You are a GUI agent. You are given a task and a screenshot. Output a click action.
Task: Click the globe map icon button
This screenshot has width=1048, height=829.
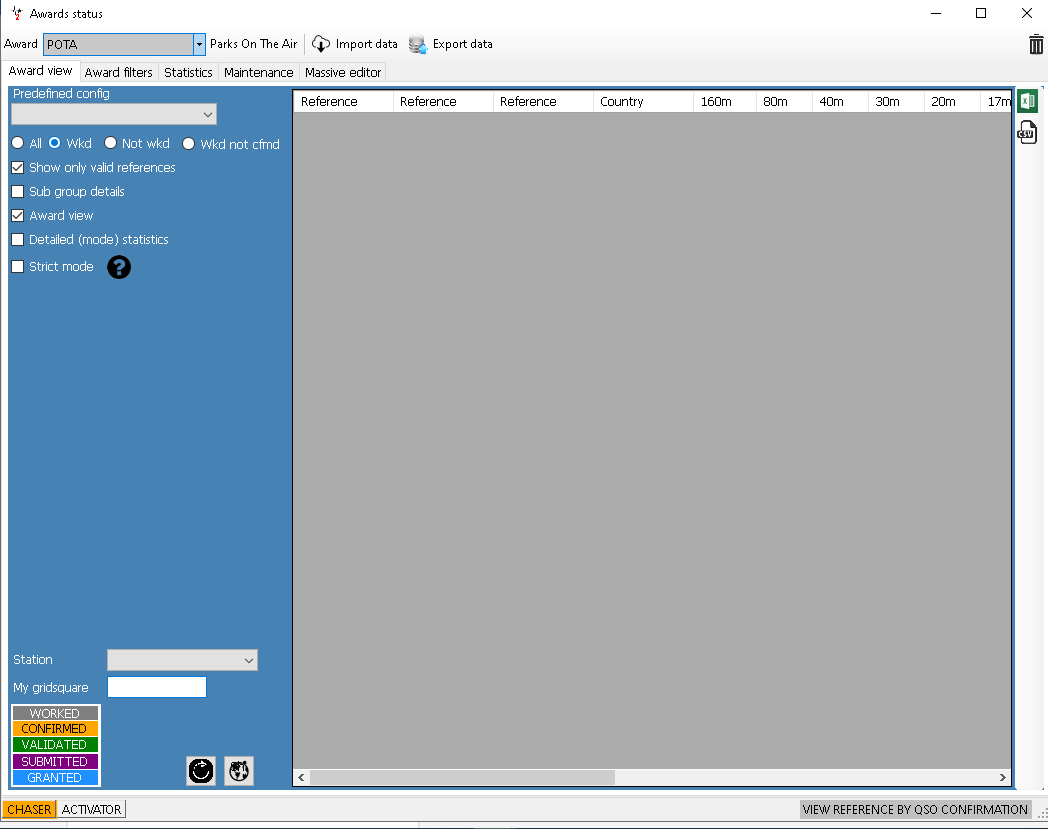239,771
